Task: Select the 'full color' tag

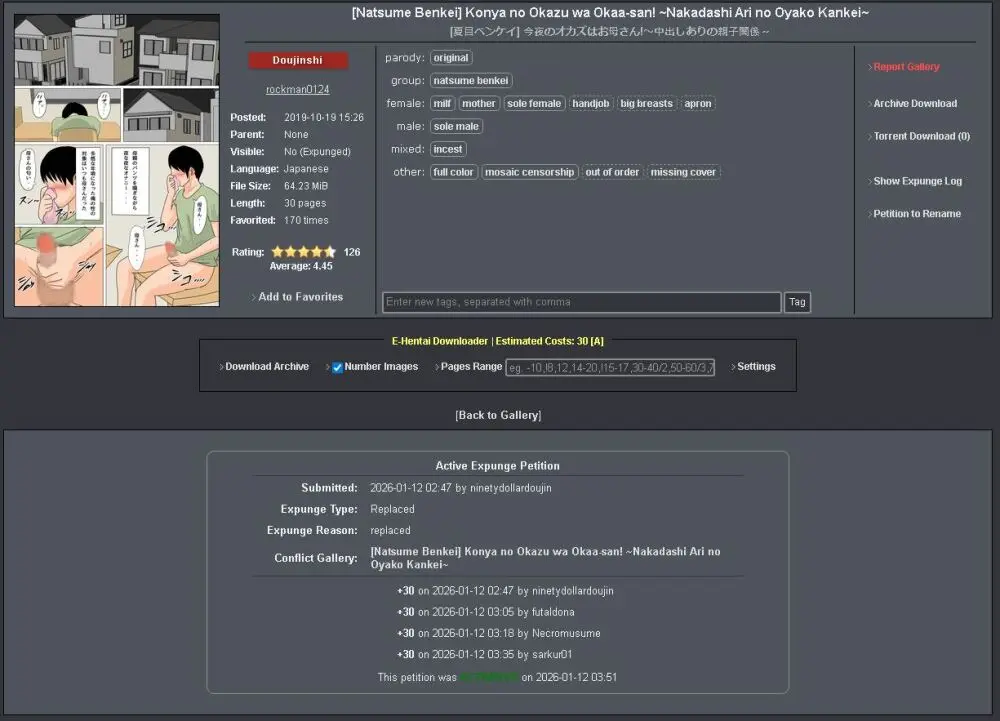Action: pyautogui.click(x=453, y=173)
